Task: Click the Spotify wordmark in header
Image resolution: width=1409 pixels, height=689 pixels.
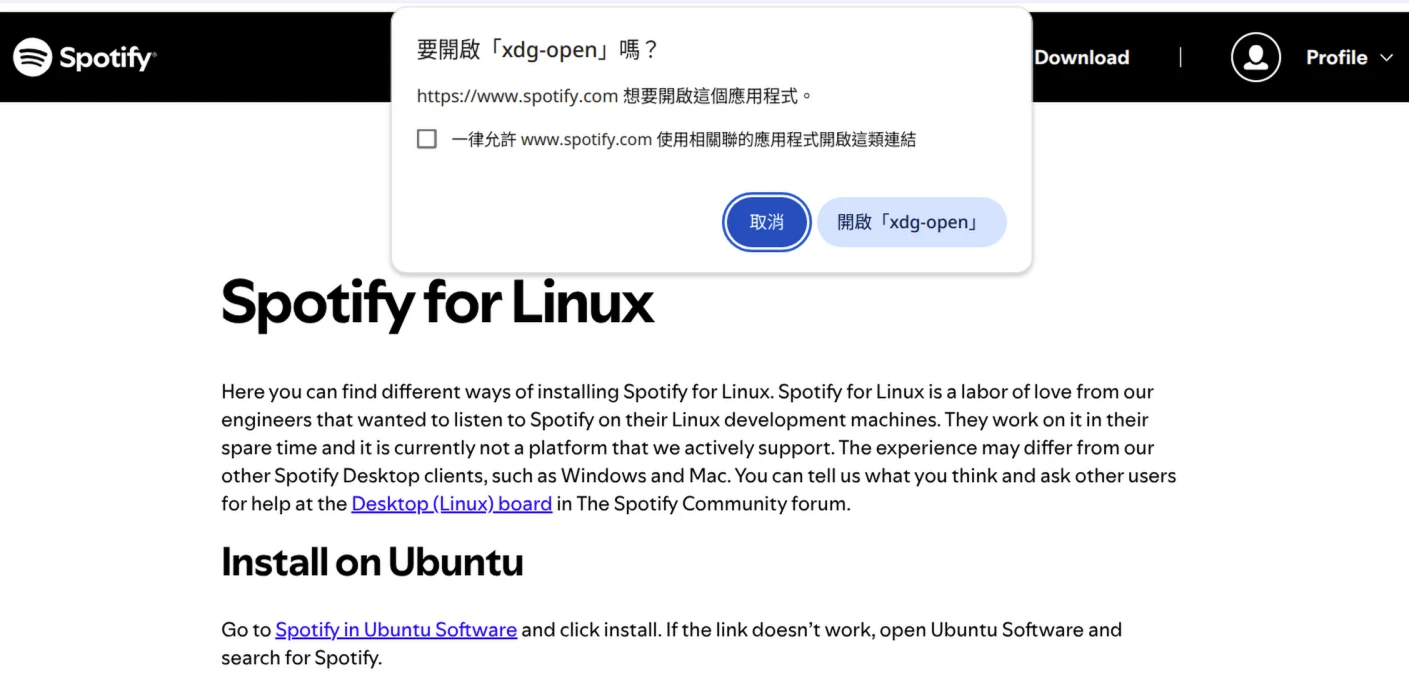Action: click(x=107, y=58)
